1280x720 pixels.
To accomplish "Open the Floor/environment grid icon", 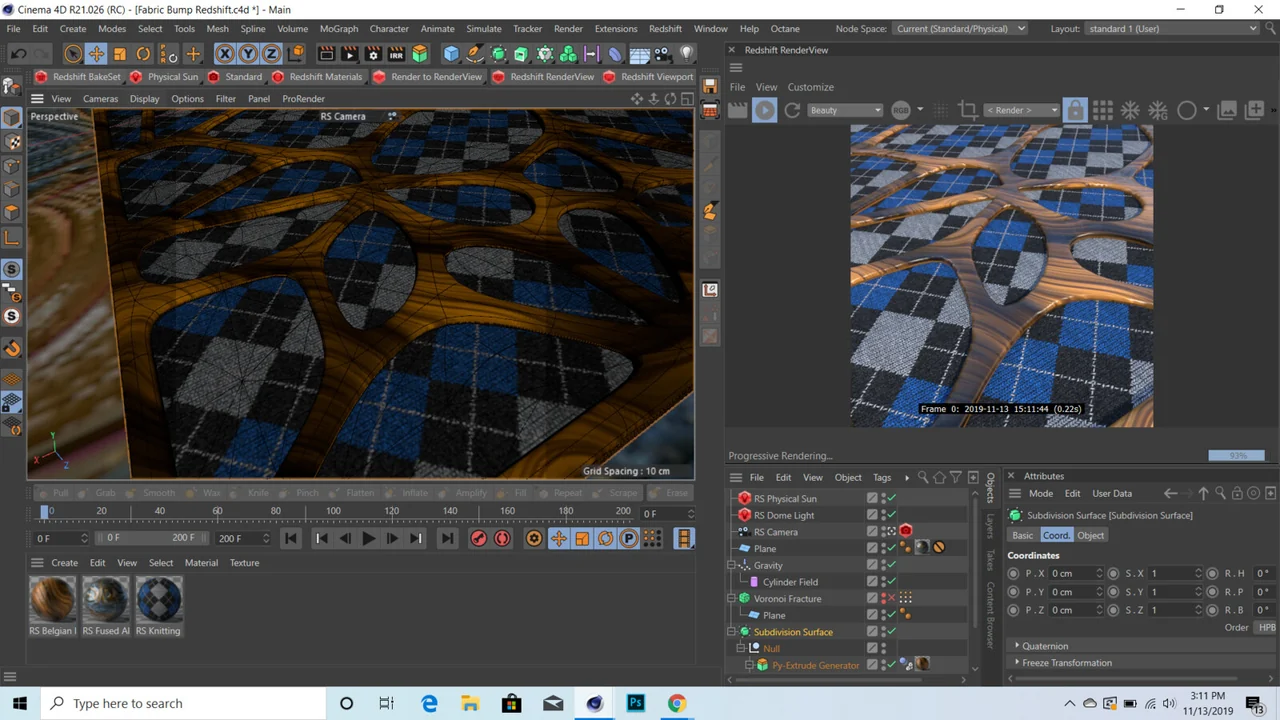I will click(x=639, y=54).
